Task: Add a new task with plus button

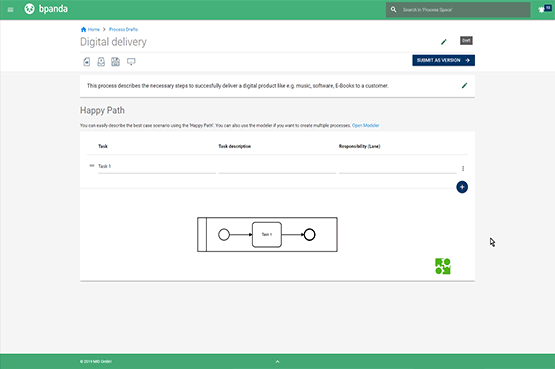Action: click(x=462, y=187)
